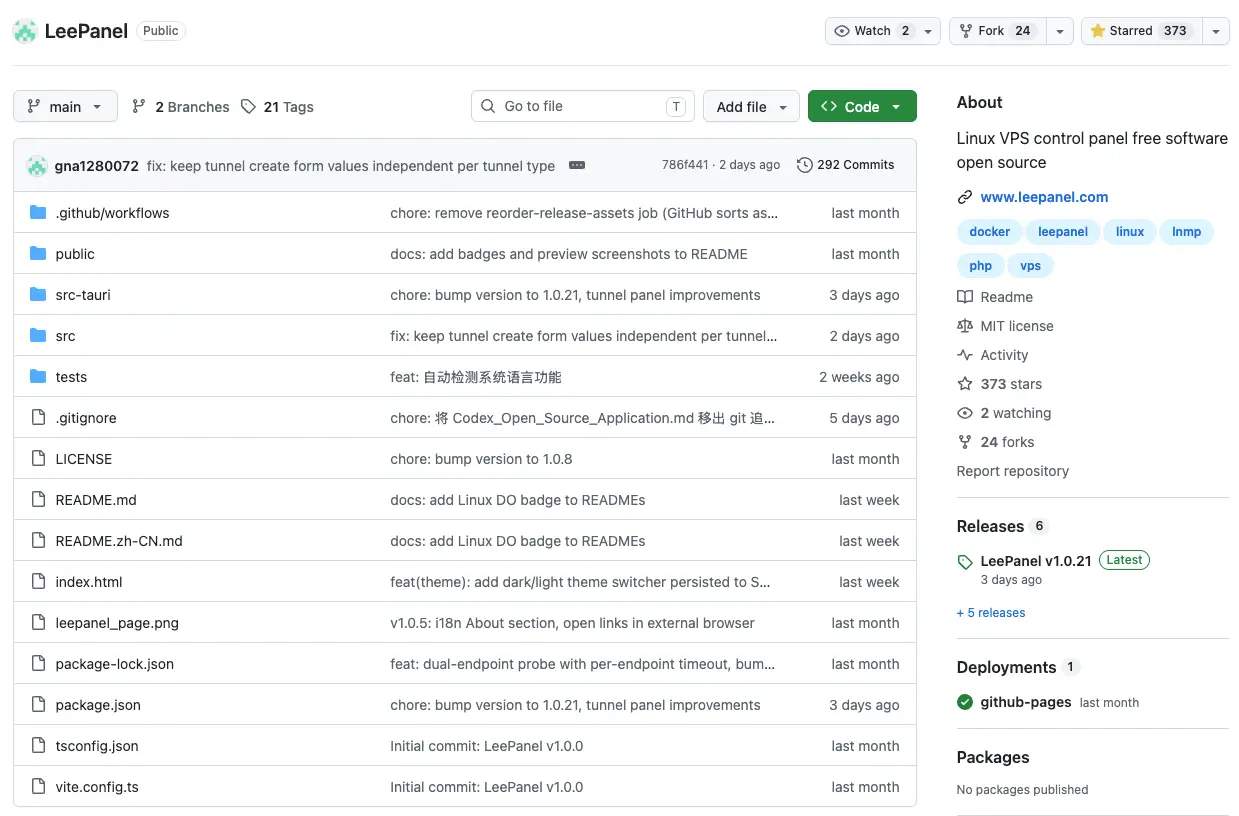Open the main branch selector dropdown
1239x816 pixels.
click(x=65, y=106)
